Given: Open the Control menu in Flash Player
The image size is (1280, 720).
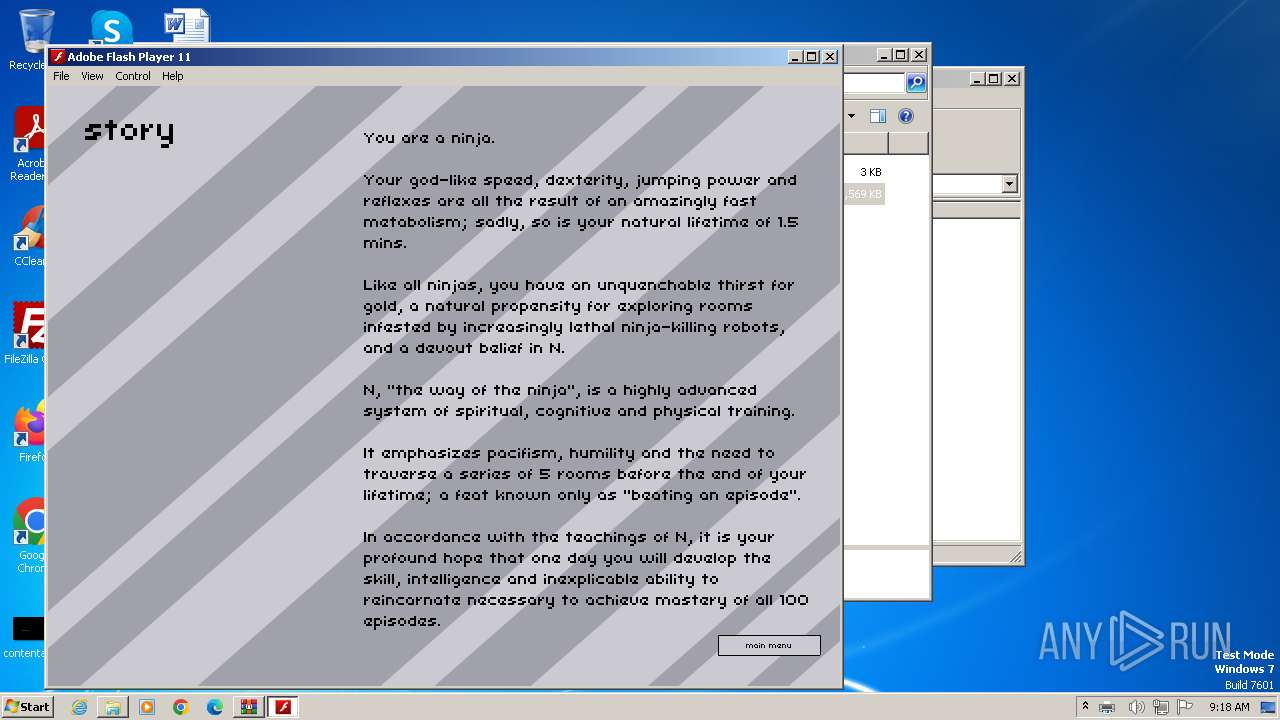Looking at the screenshot, I should [x=133, y=76].
